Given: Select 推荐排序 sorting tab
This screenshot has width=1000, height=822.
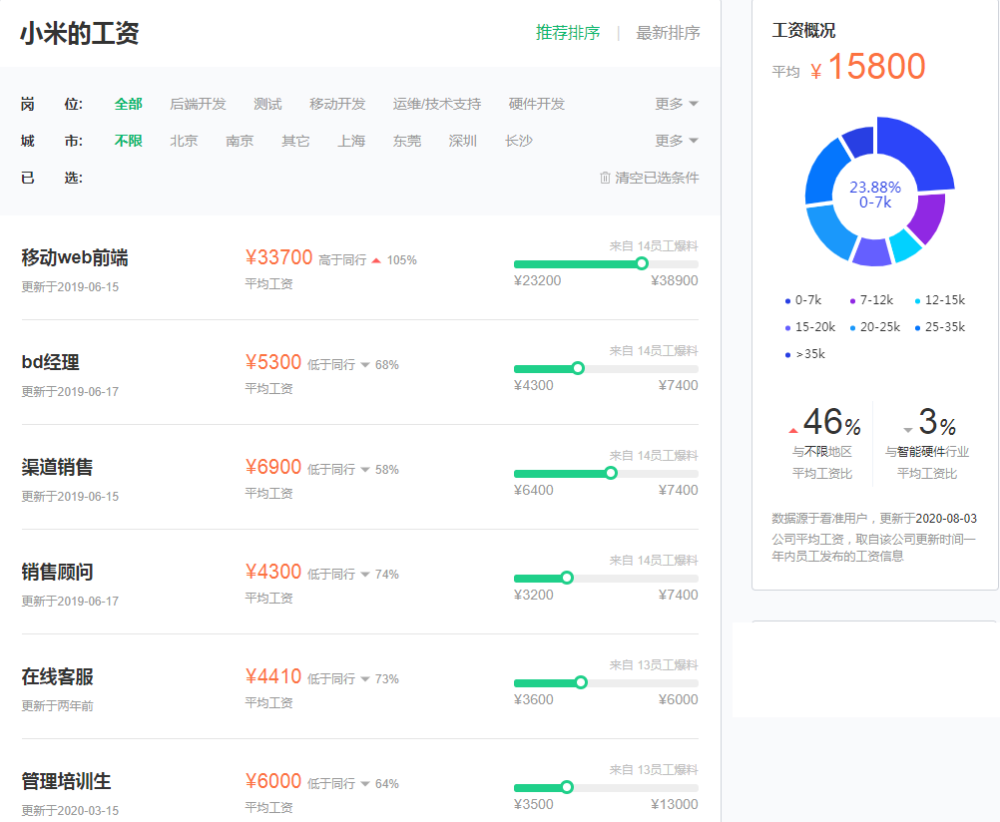Looking at the screenshot, I should tap(568, 33).
